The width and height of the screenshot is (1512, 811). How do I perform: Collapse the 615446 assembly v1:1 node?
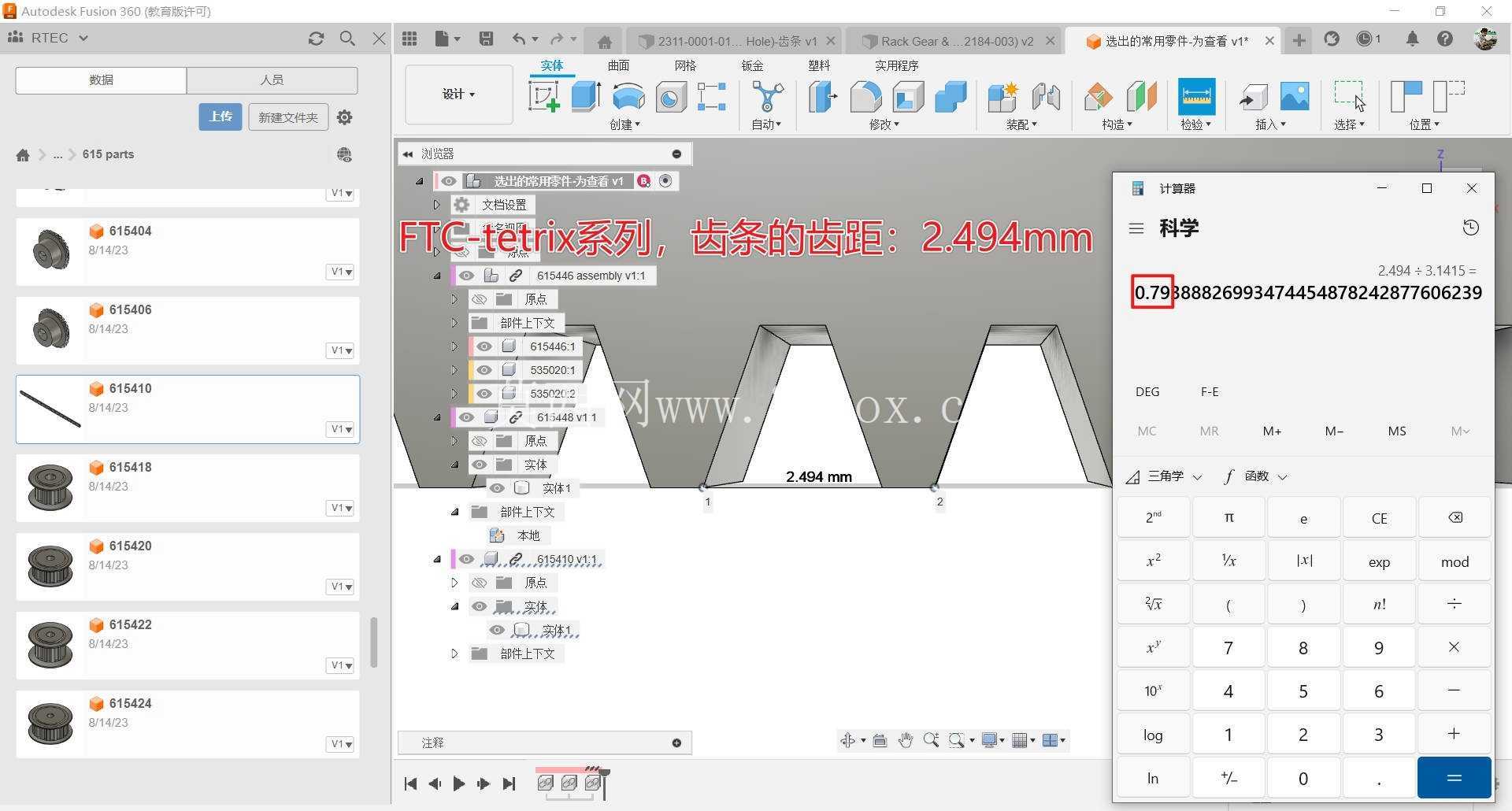tap(437, 276)
